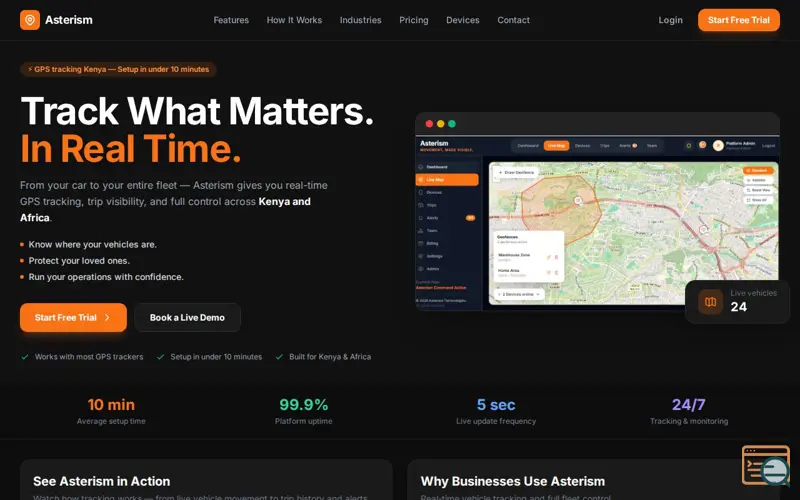Image resolution: width=800 pixels, height=500 pixels.
Task: Click the green checkmark beside Works with most GPS trackers
Action: point(24,357)
